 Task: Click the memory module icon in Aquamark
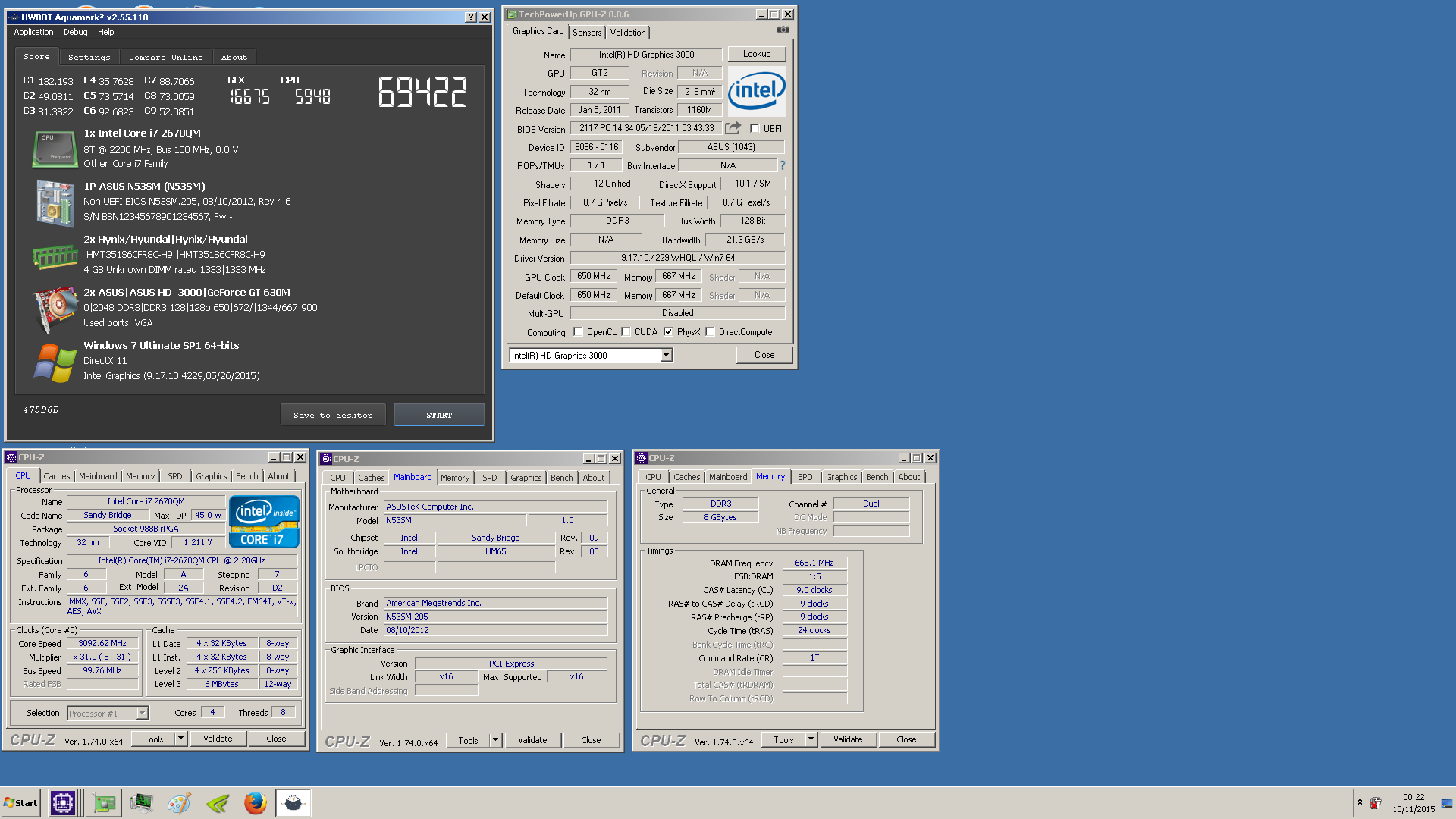coord(55,257)
